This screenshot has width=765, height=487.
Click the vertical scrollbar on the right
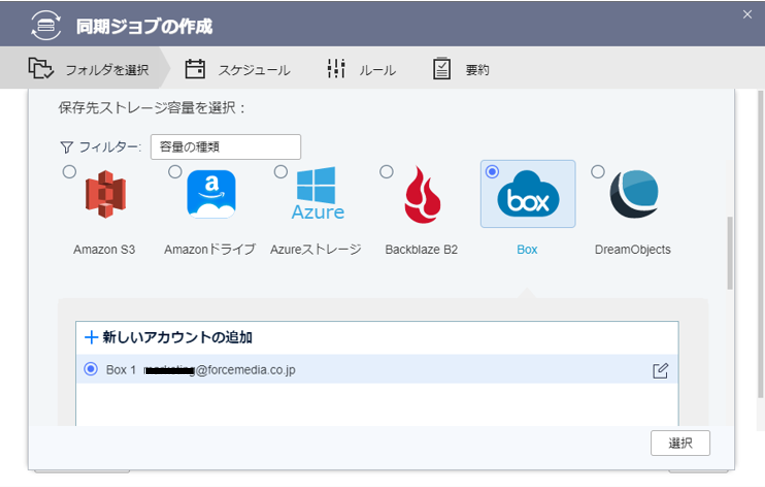pos(729,250)
